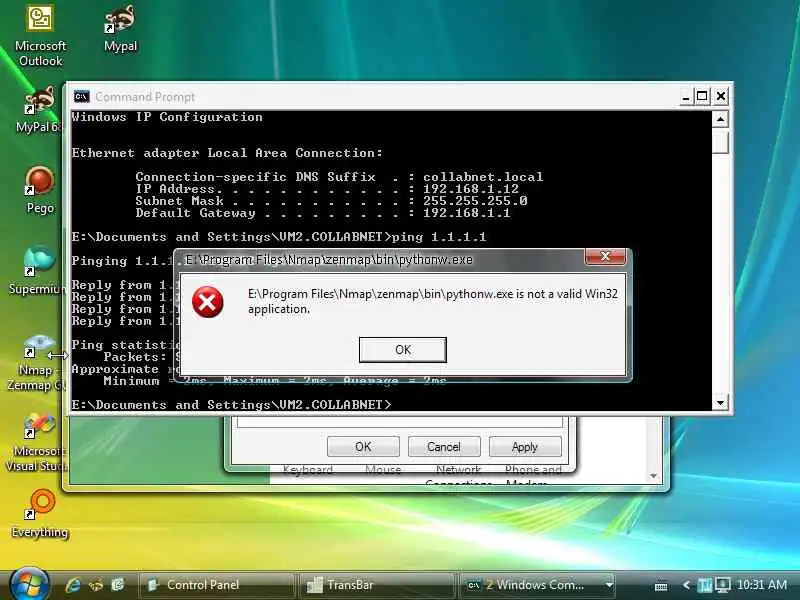Select the MyPal 68 desktop icon
The image size is (800, 600).
click(x=39, y=111)
